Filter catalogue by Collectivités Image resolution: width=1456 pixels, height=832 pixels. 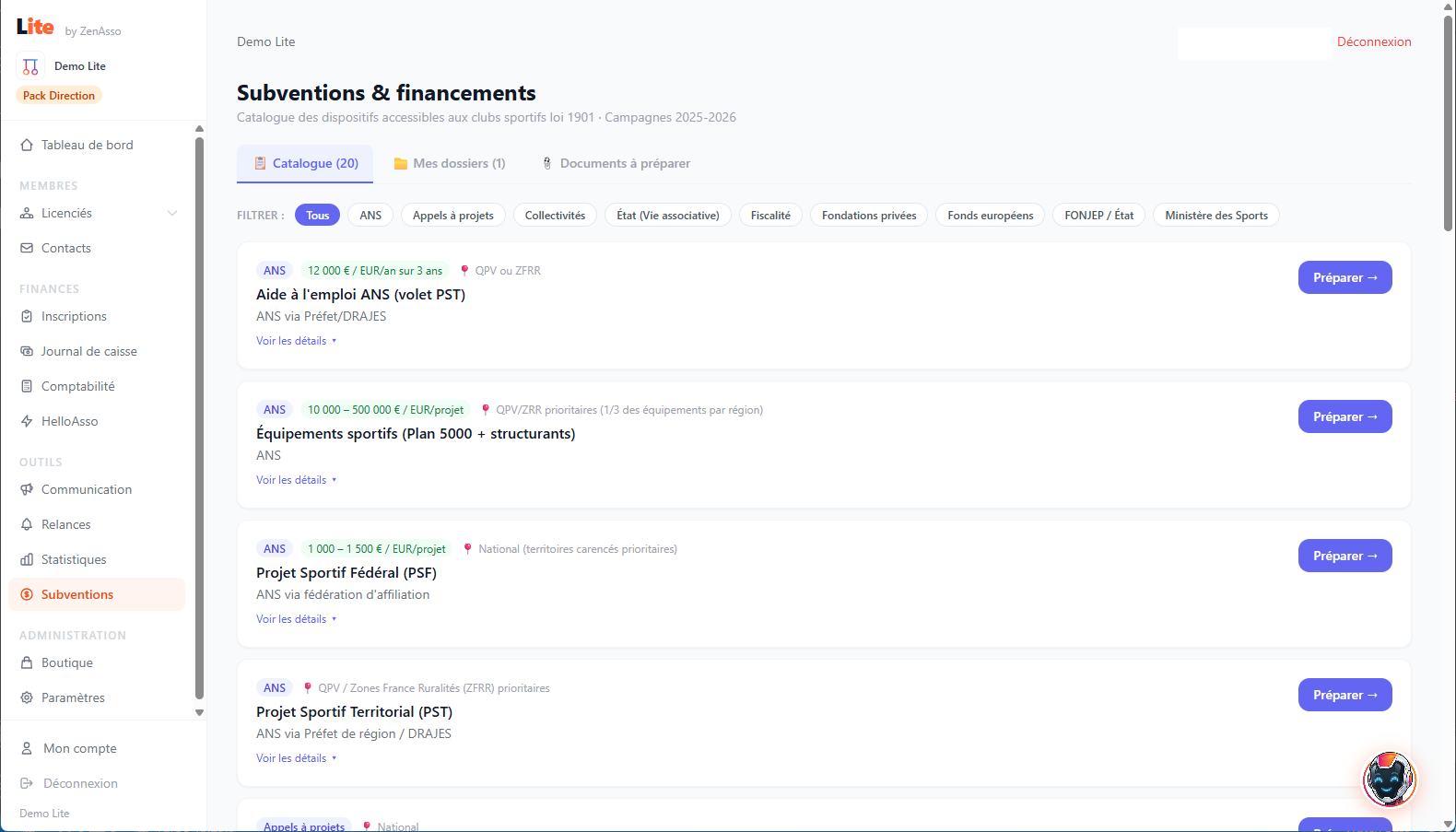click(555, 215)
